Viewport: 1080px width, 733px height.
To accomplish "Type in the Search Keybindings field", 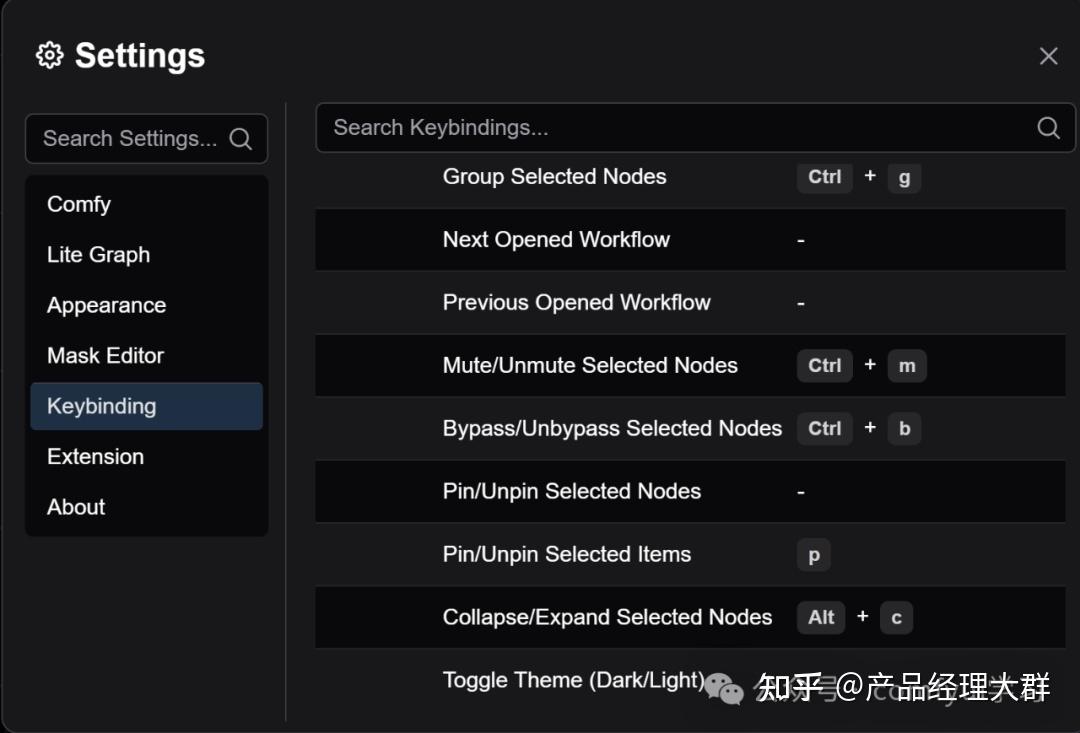I will tap(670, 128).
